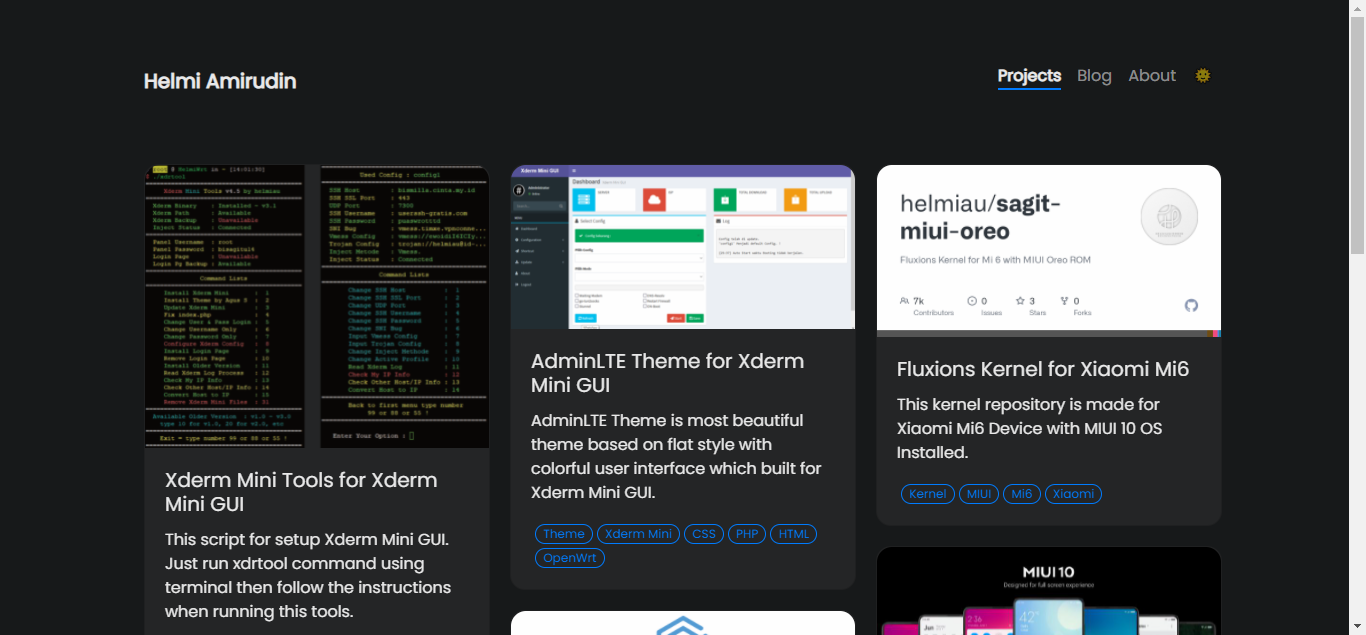This screenshot has width=1366, height=635.
Task: Click the green Total Download icon in the preview
Action: tap(725, 200)
